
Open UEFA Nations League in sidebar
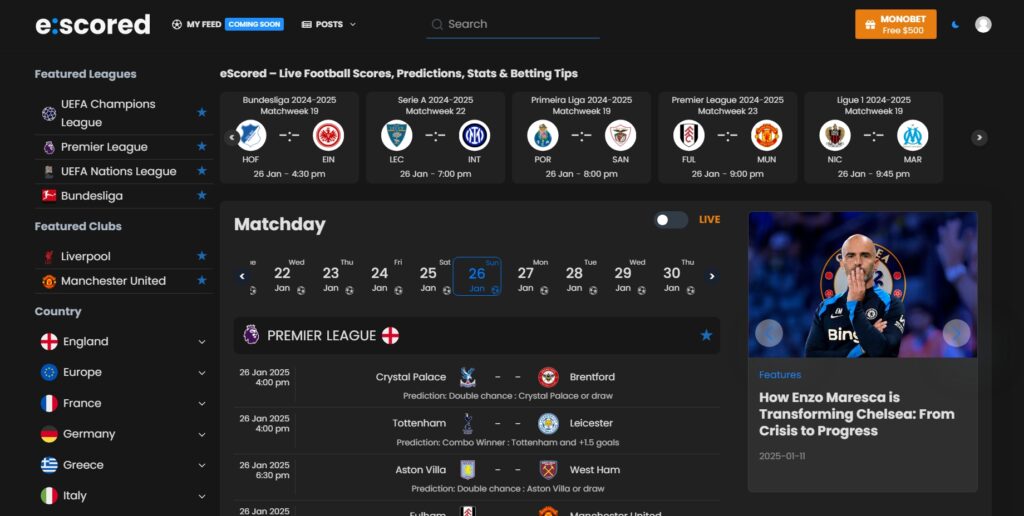point(118,171)
